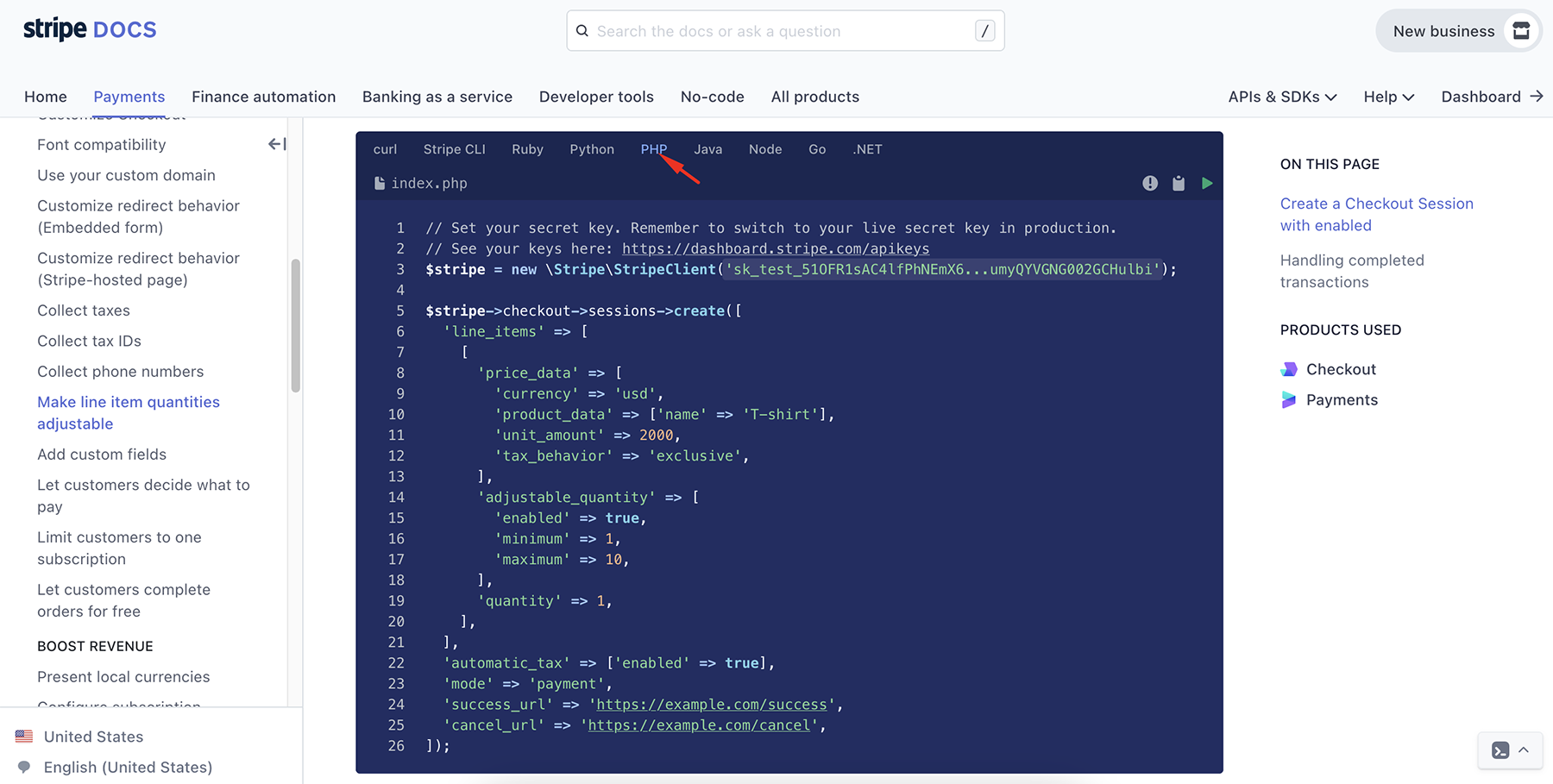Open the Developer tools tab
Image resolution: width=1553 pixels, height=784 pixels.
click(596, 97)
